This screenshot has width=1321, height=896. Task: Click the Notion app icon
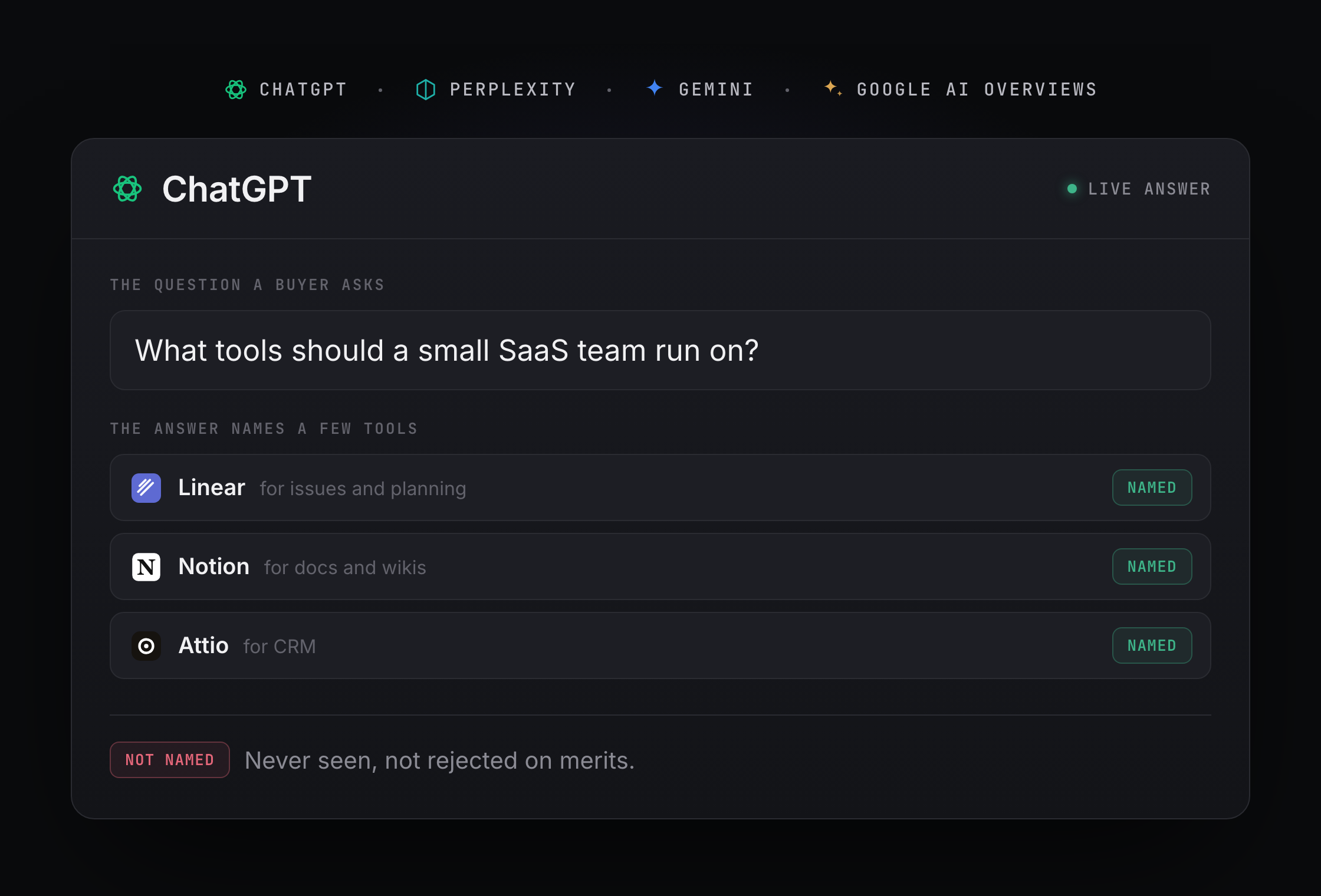click(x=146, y=566)
